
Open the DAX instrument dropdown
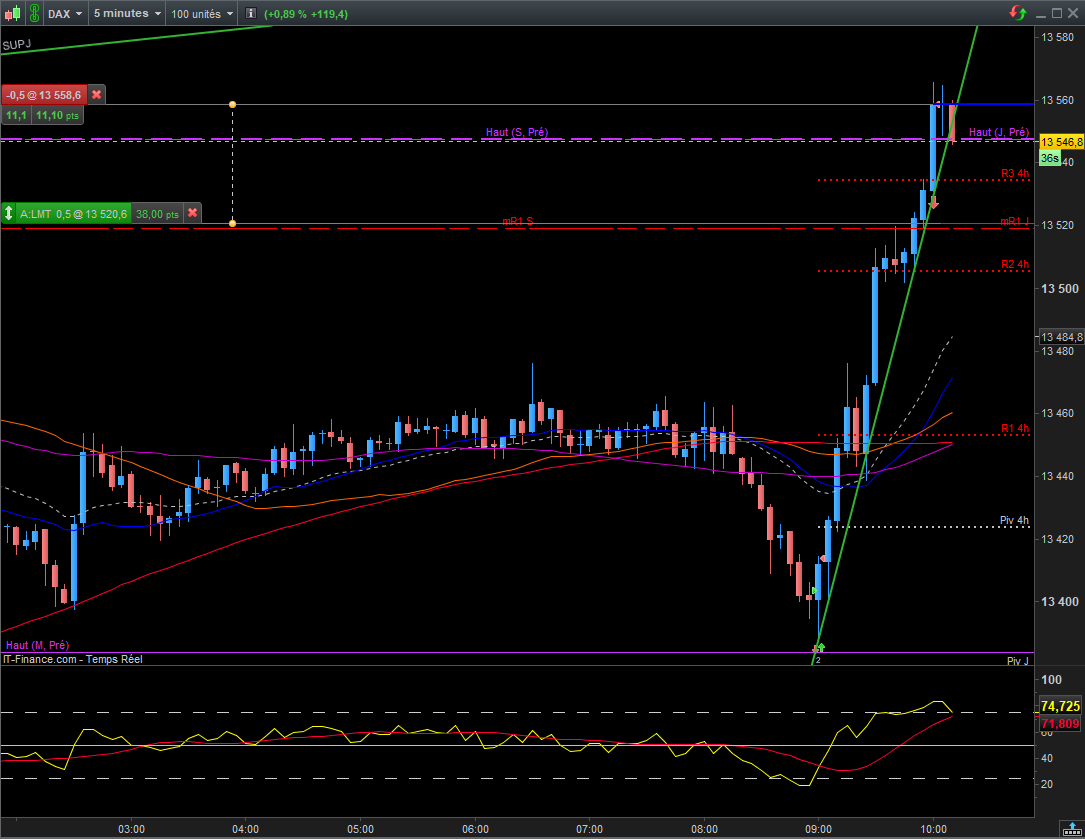coord(66,14)
